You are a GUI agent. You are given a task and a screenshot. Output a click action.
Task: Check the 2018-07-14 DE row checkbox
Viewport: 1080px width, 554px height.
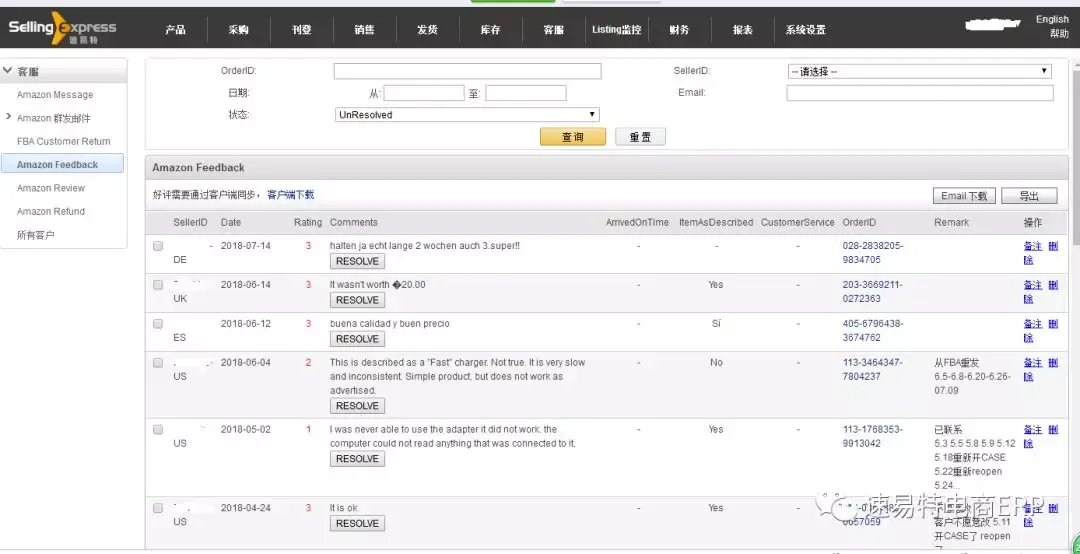pos(158,245)
